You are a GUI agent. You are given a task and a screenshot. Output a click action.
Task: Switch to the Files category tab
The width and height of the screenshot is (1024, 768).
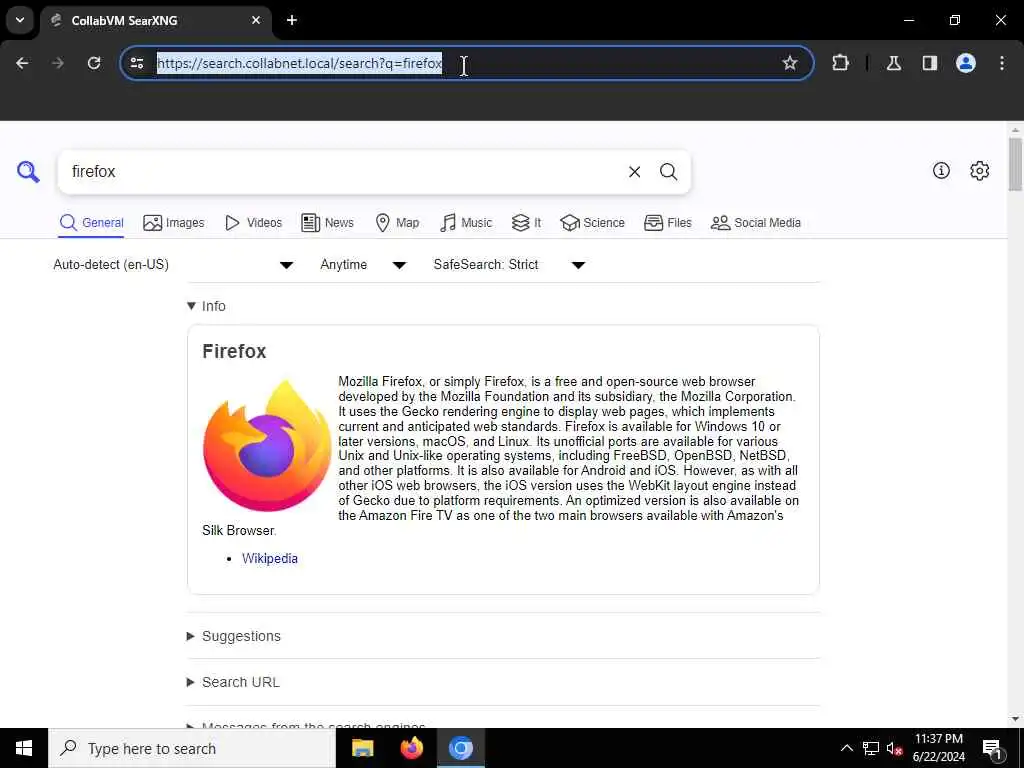[667, 223]
